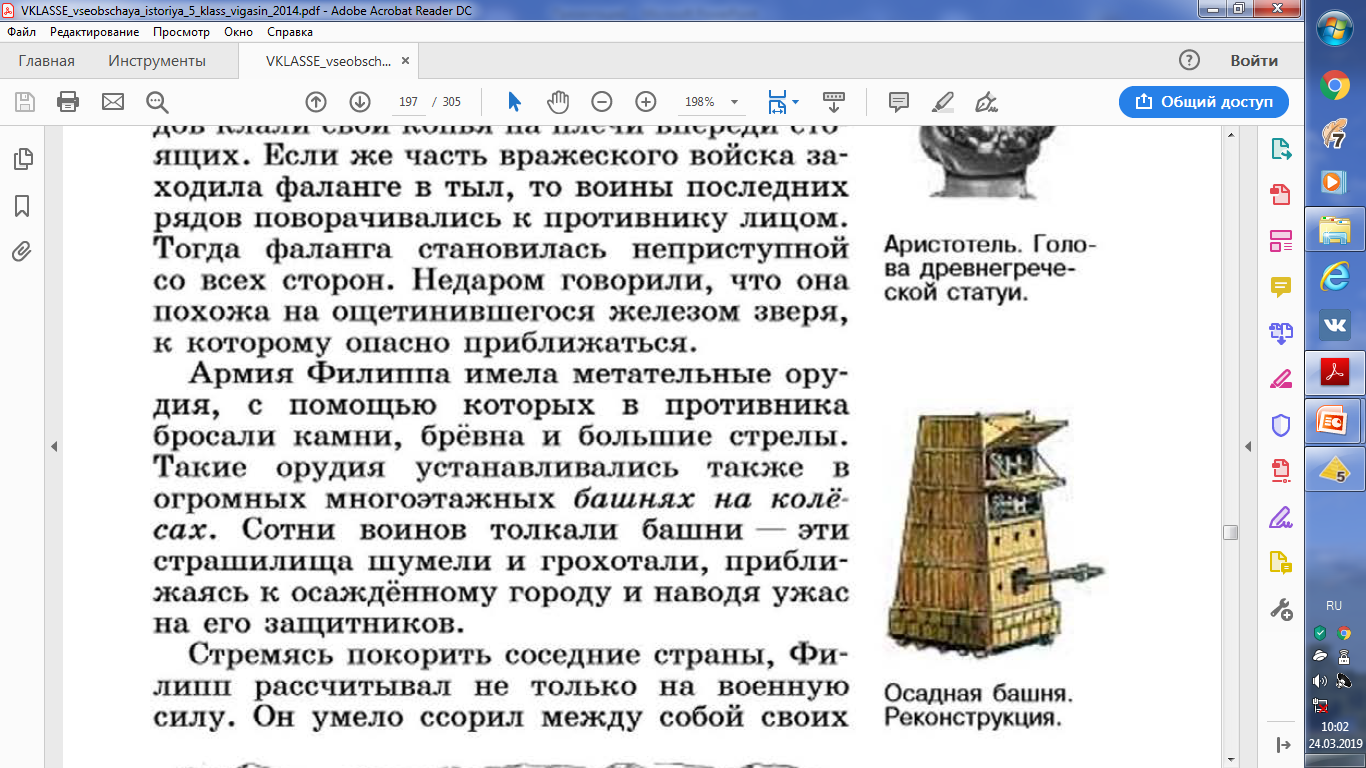Open Protect shield tool in right pane
Screen dimensions: 1366x768
(1281, 425)
